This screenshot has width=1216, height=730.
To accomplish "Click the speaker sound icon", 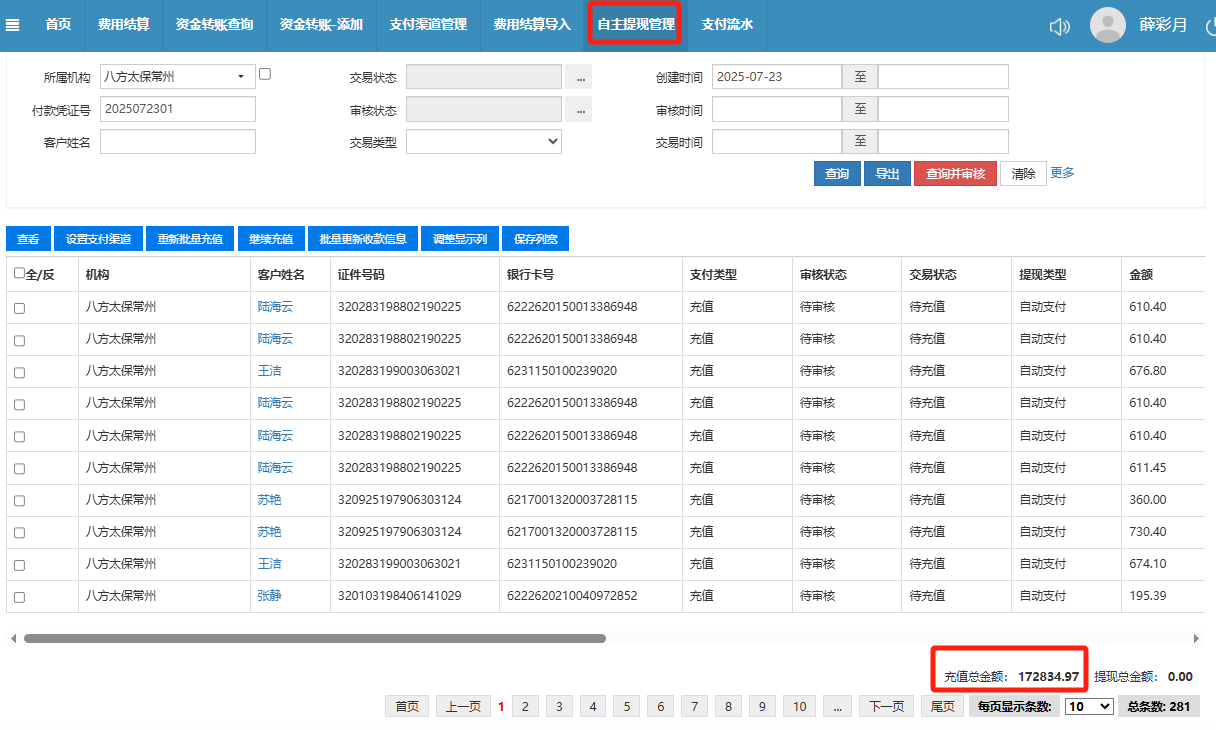I will (1059, 26).
